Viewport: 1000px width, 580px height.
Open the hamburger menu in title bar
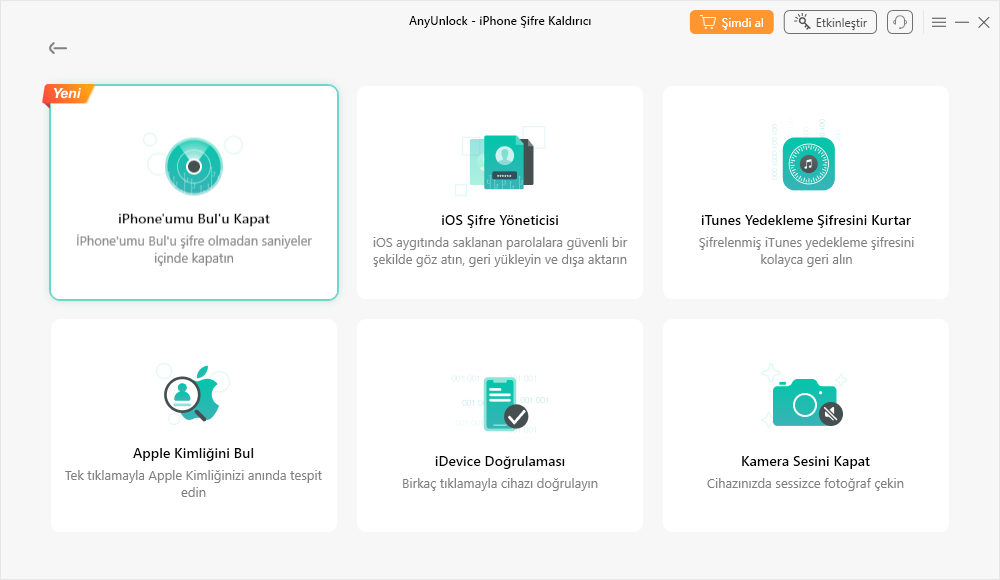[x=939, y=22]
